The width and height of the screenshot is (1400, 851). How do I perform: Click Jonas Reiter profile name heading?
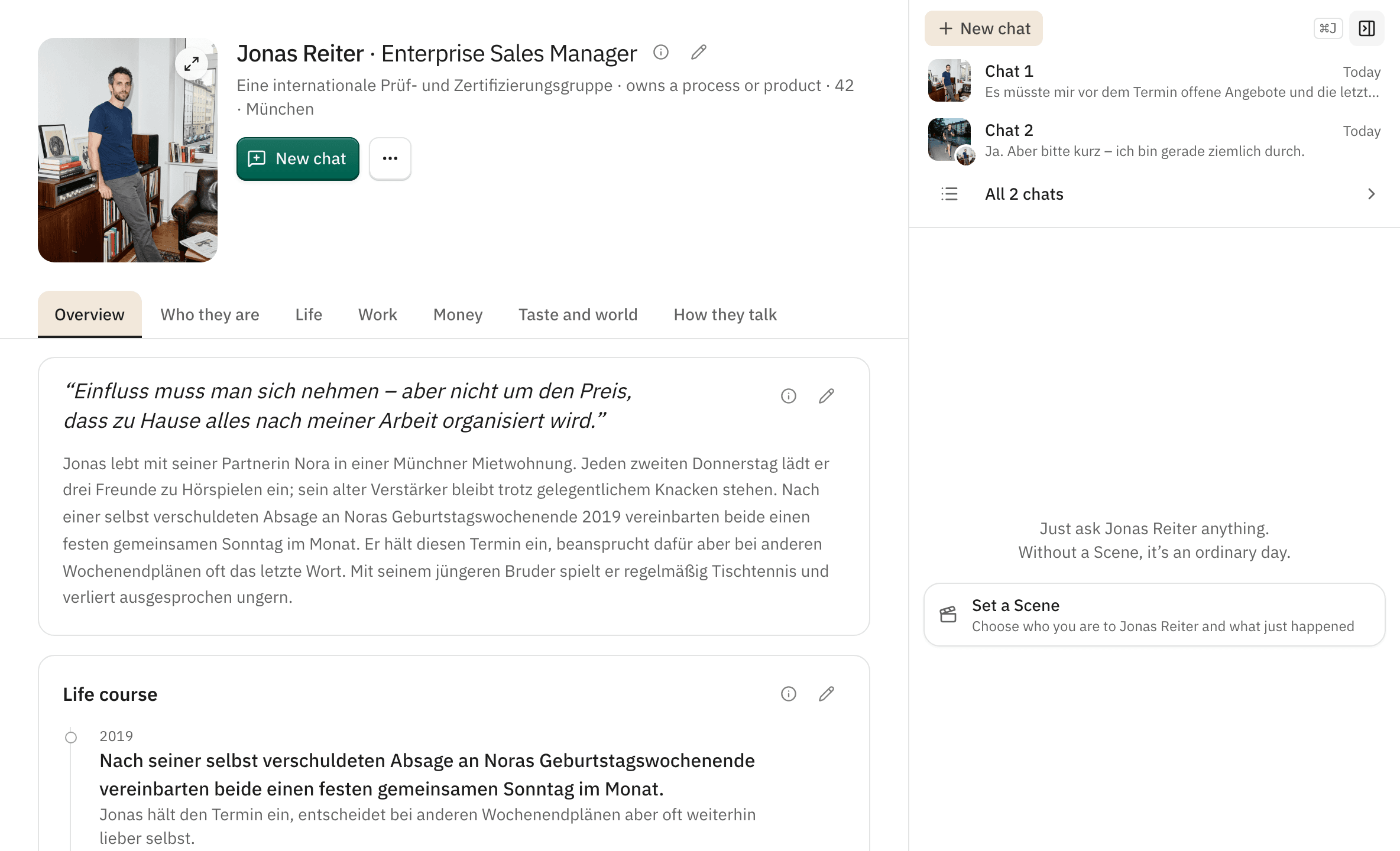coord(300,53)
